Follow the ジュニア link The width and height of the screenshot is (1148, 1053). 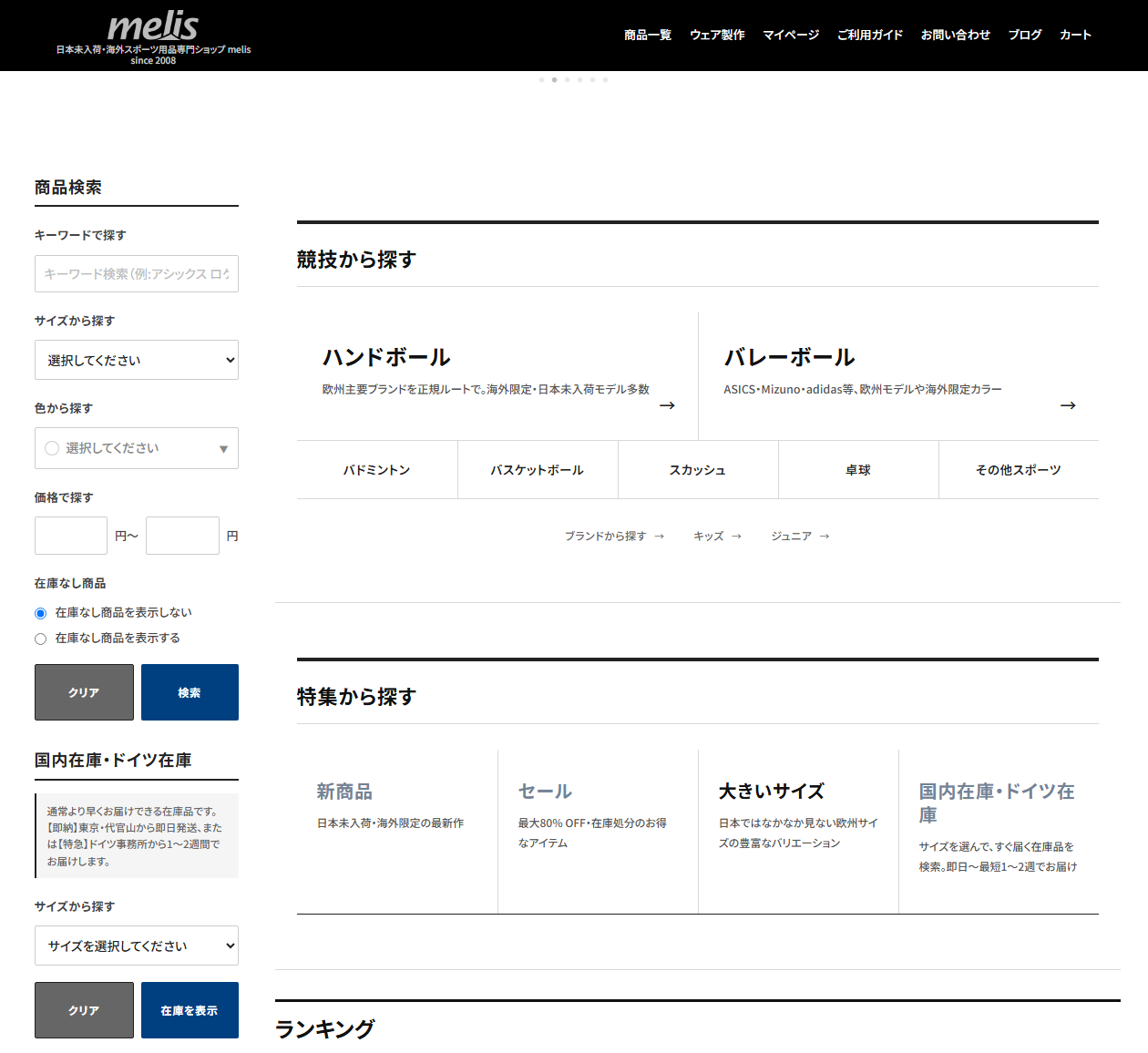point(800,536)
